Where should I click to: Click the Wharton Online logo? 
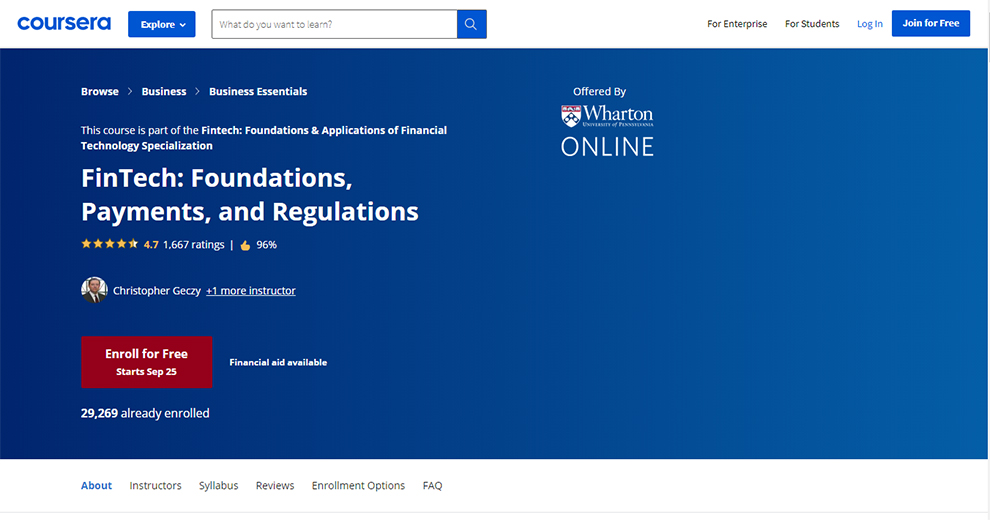(607, 131)
